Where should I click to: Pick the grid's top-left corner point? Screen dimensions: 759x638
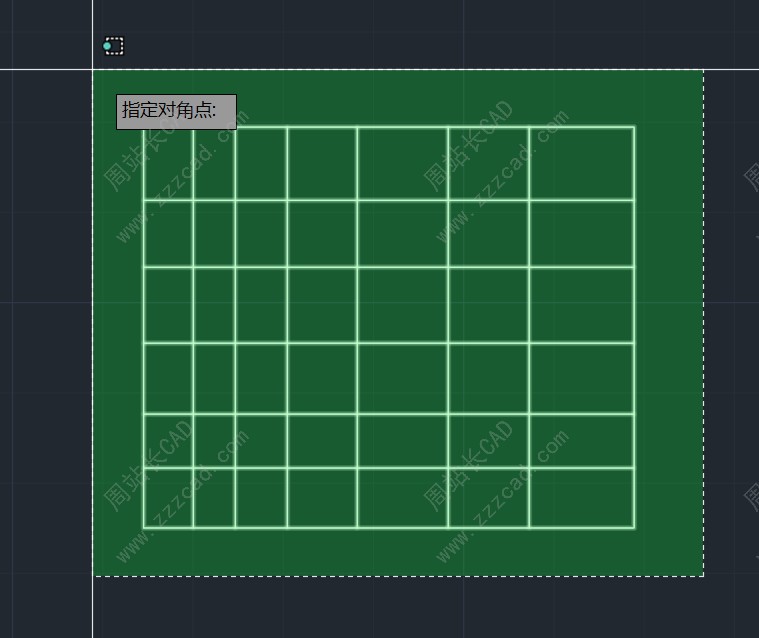144,127
